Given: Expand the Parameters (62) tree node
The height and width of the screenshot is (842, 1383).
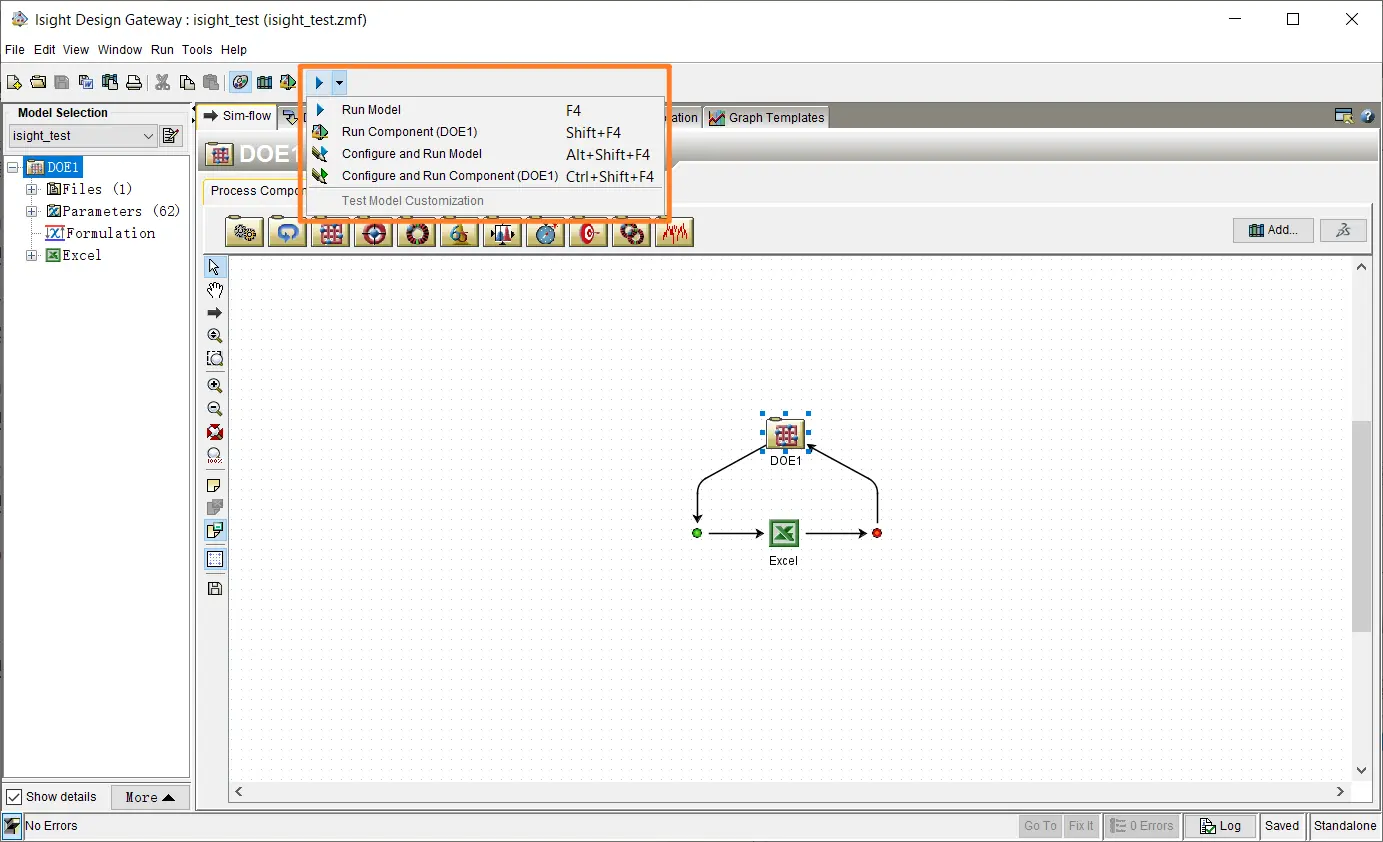Looking at the screenshot, I should [x=32, y=211].
